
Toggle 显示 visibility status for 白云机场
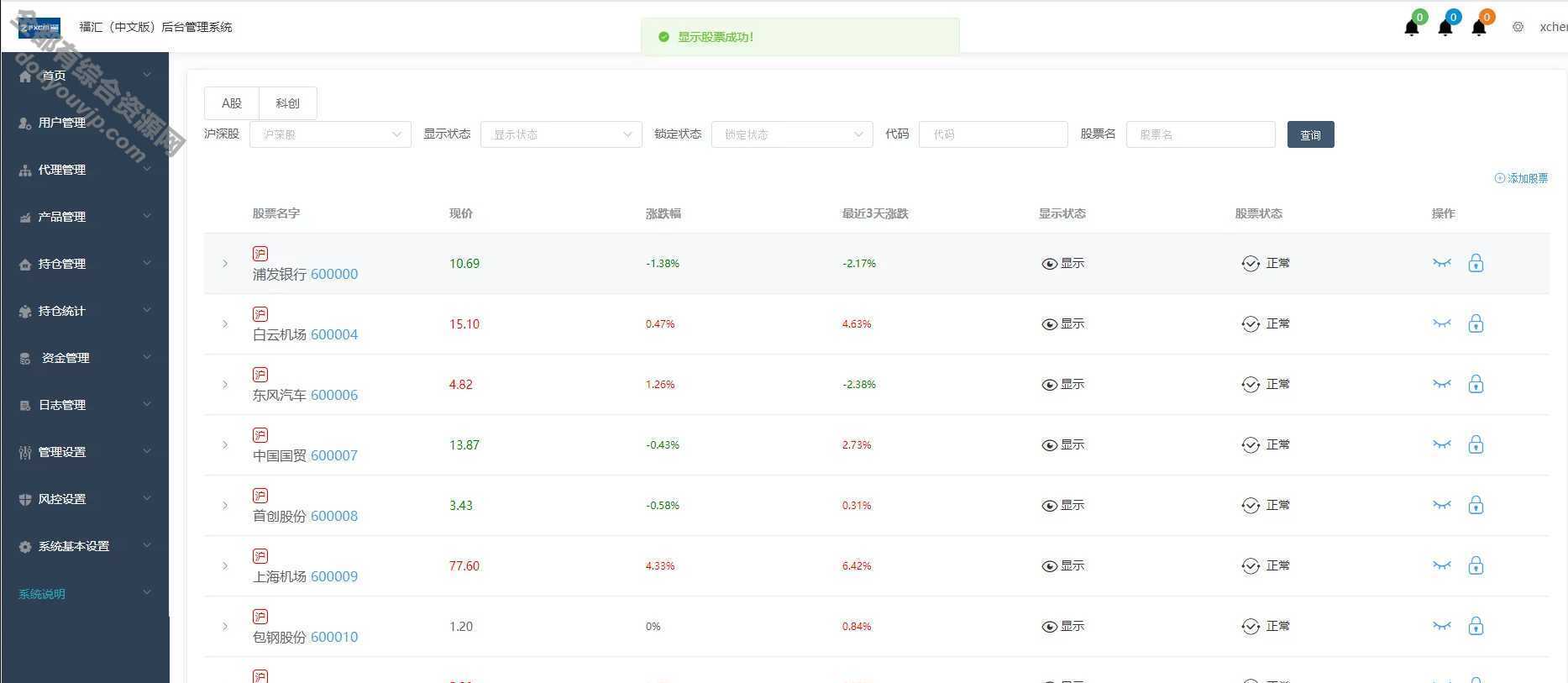(1062, 324)
